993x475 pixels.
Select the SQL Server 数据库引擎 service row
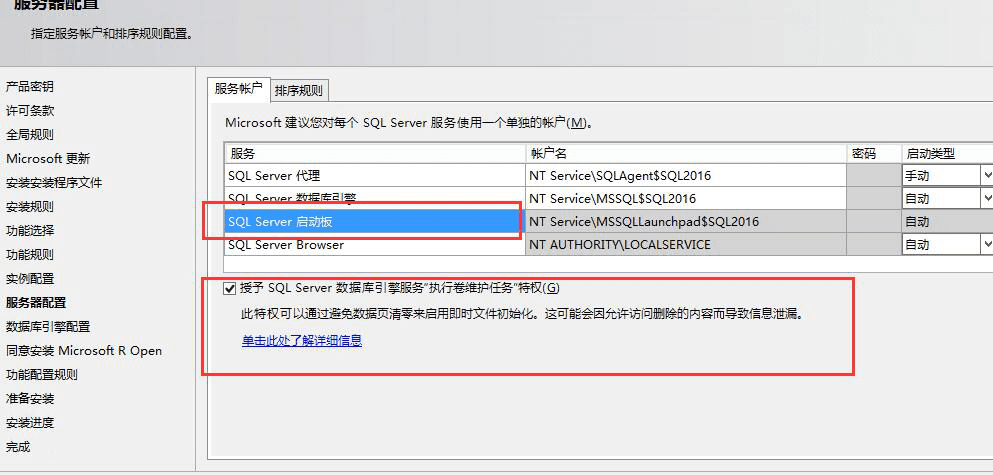pyautogui.click(x=375, y=198)
